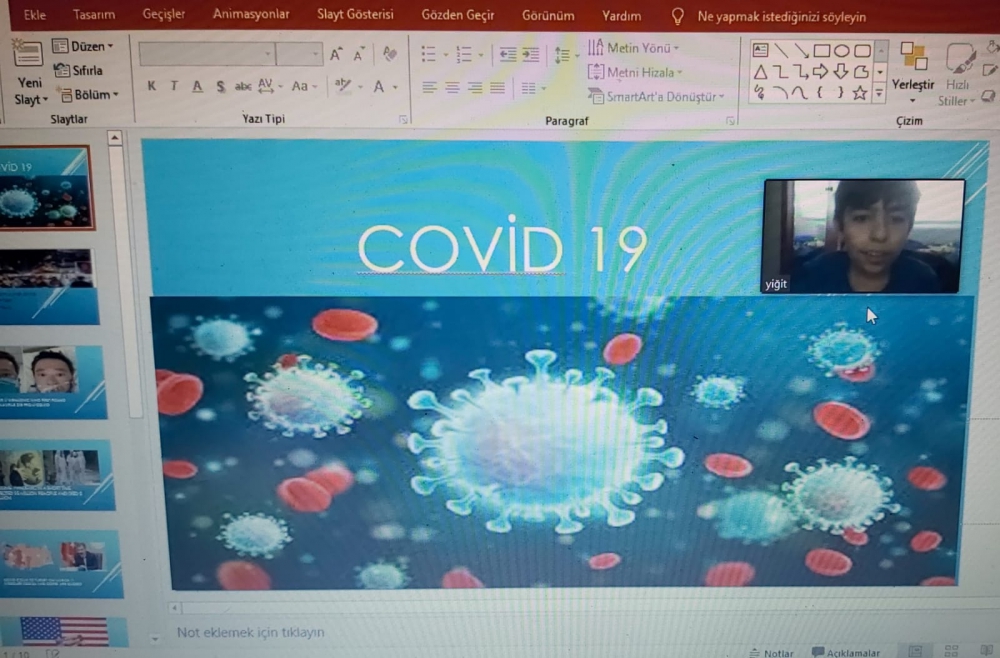Align text right
The image size is (1000, 658).
click(x=474, y=87)
